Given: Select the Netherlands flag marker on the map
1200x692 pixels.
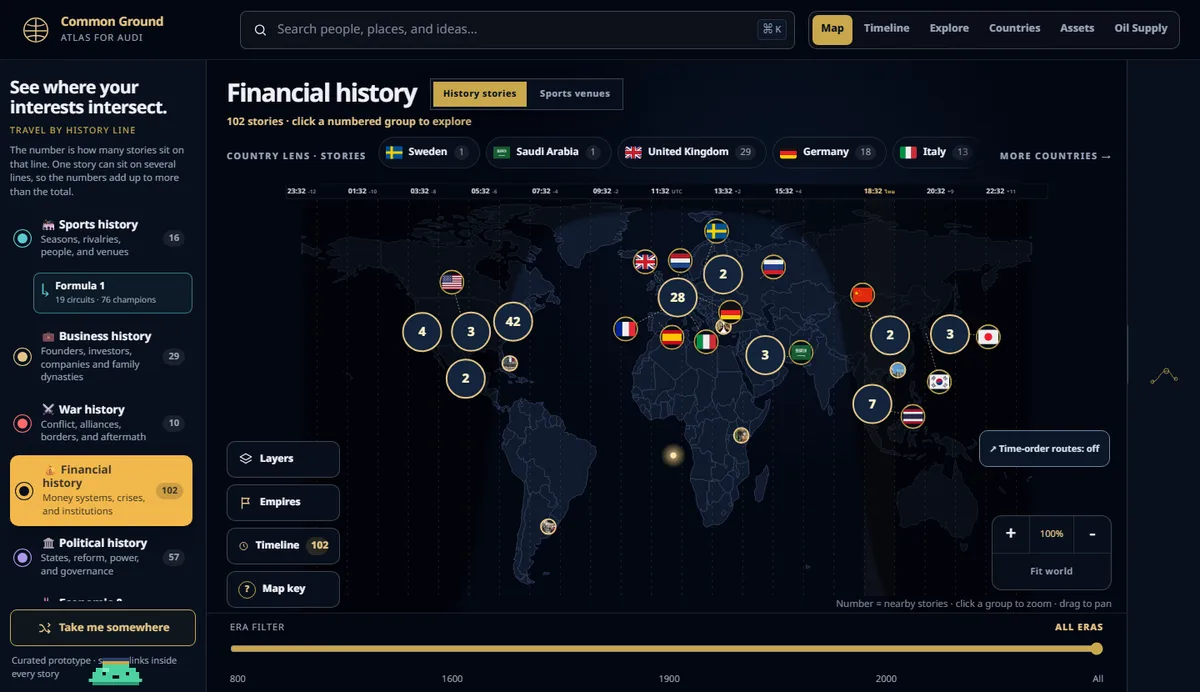Looking at the screenshot, I should tap(680, 261).
